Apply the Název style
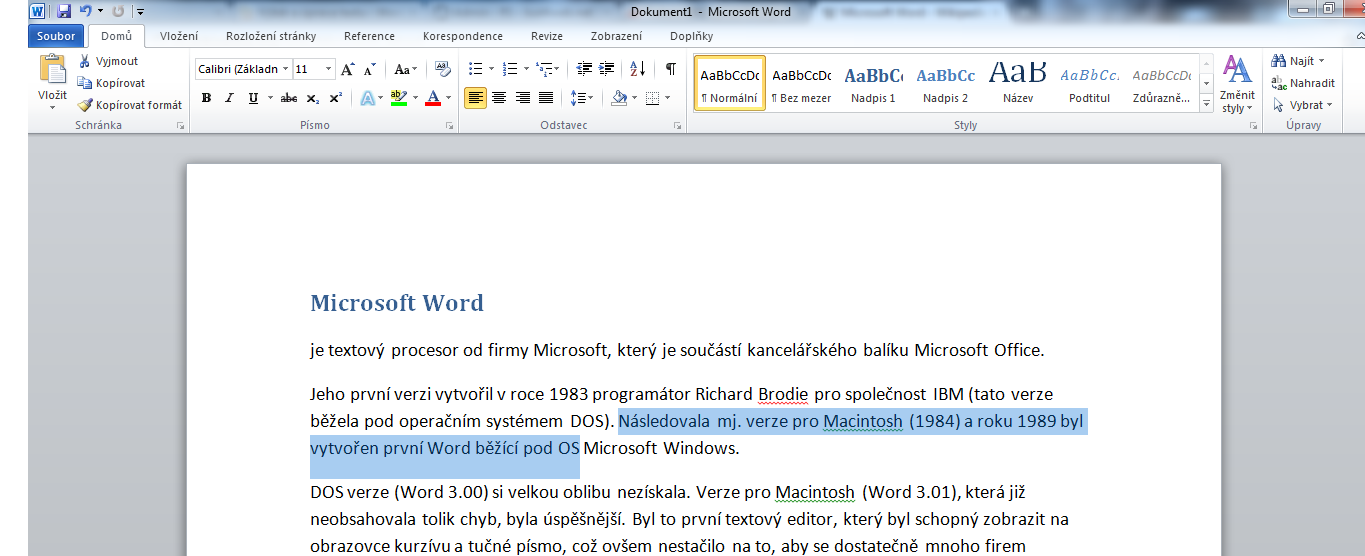 [x=1018, y=83]
